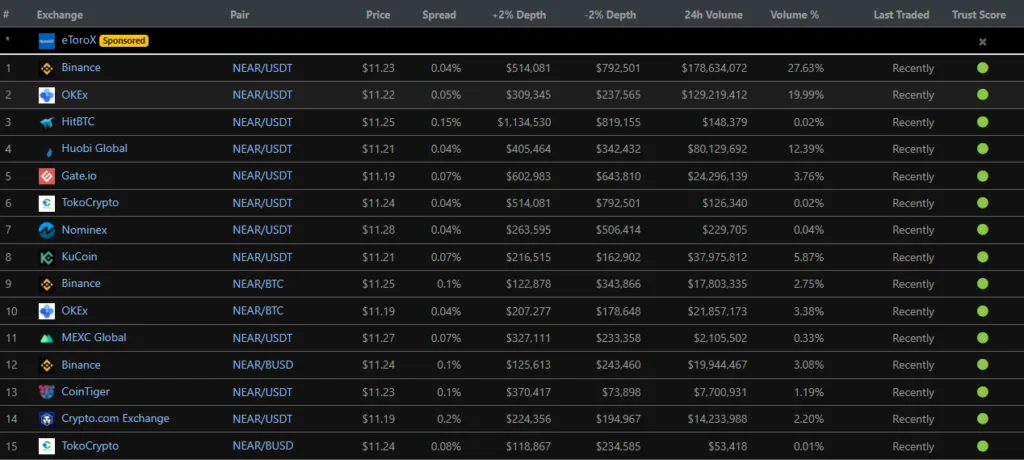Viewport: 1024px width, 460px height.
Task: Click the $178,634,072 volume value
Action: tap(714, 68)
